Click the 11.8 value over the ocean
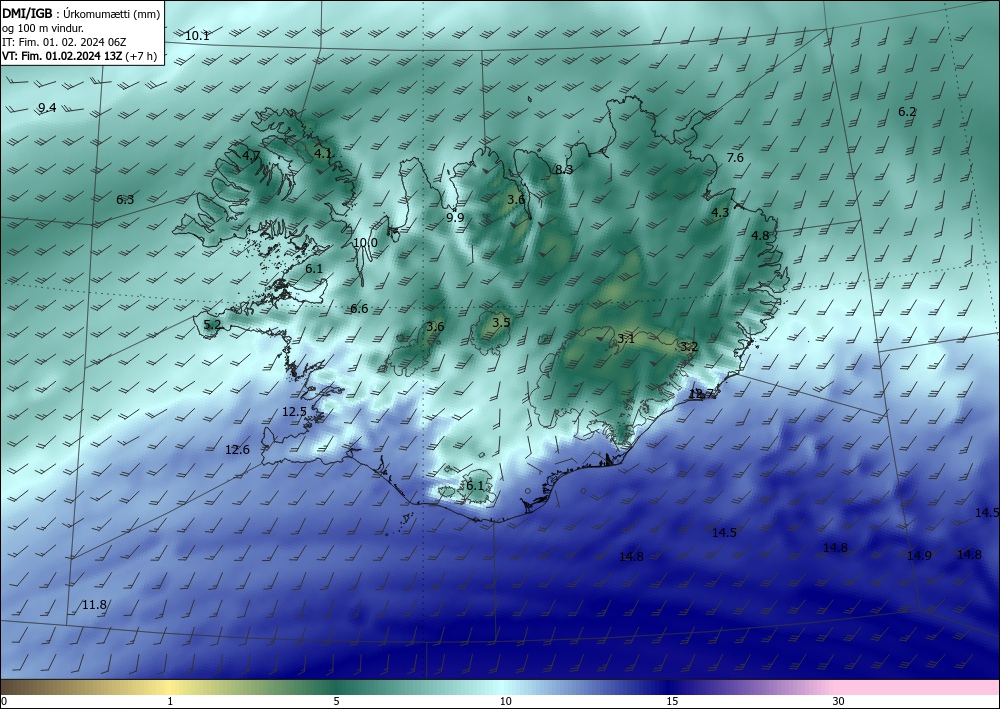Viewport: 1000px width, 709px height. [94, 605]
